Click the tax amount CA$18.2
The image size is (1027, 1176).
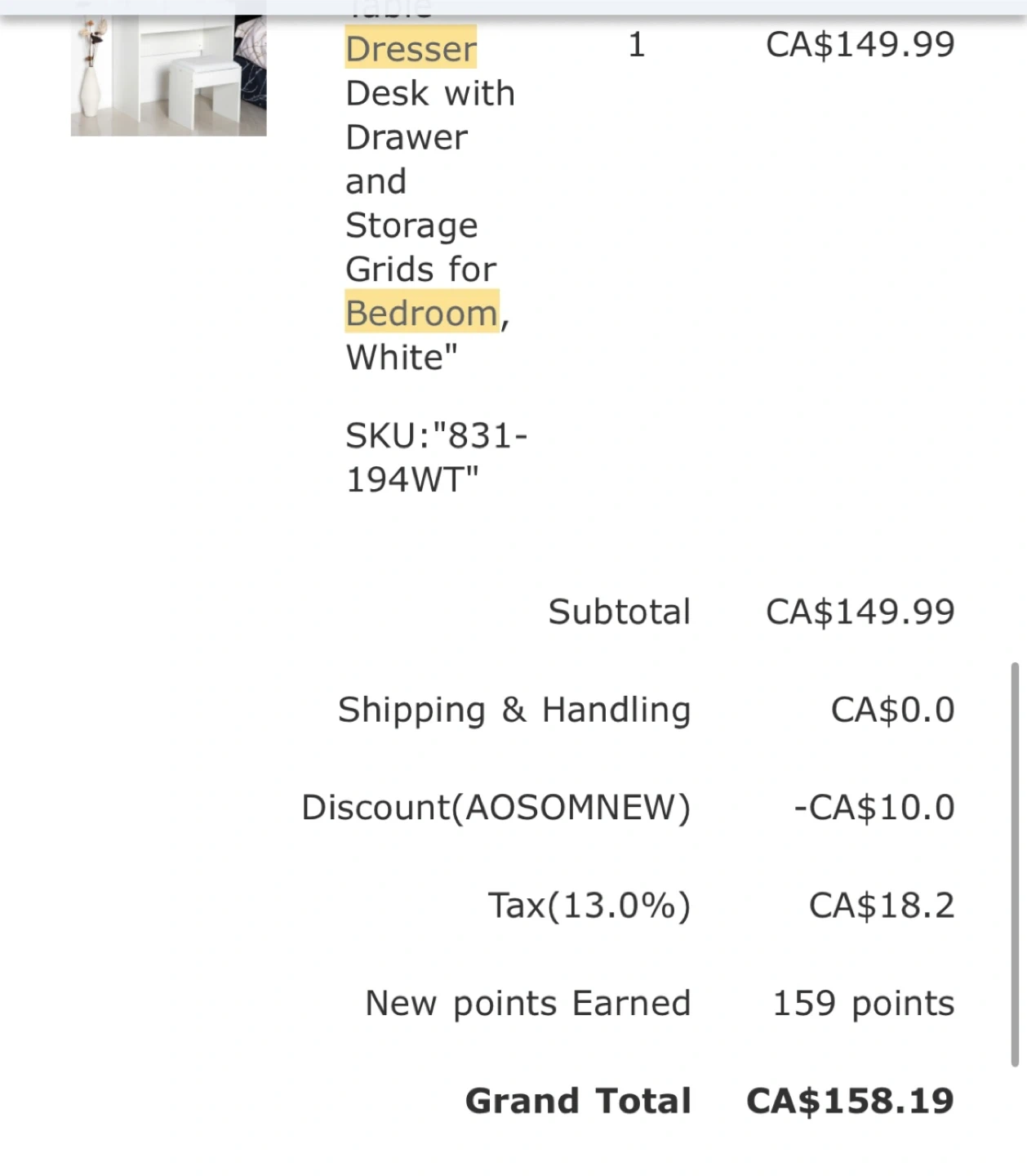click(882, 906)
